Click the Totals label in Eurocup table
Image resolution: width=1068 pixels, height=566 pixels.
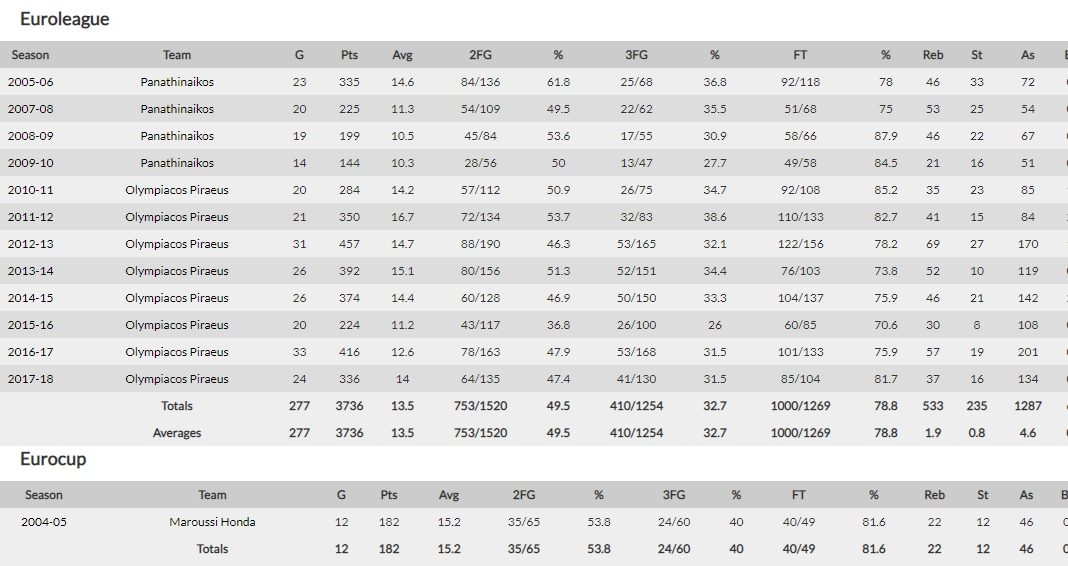(212, 549)
